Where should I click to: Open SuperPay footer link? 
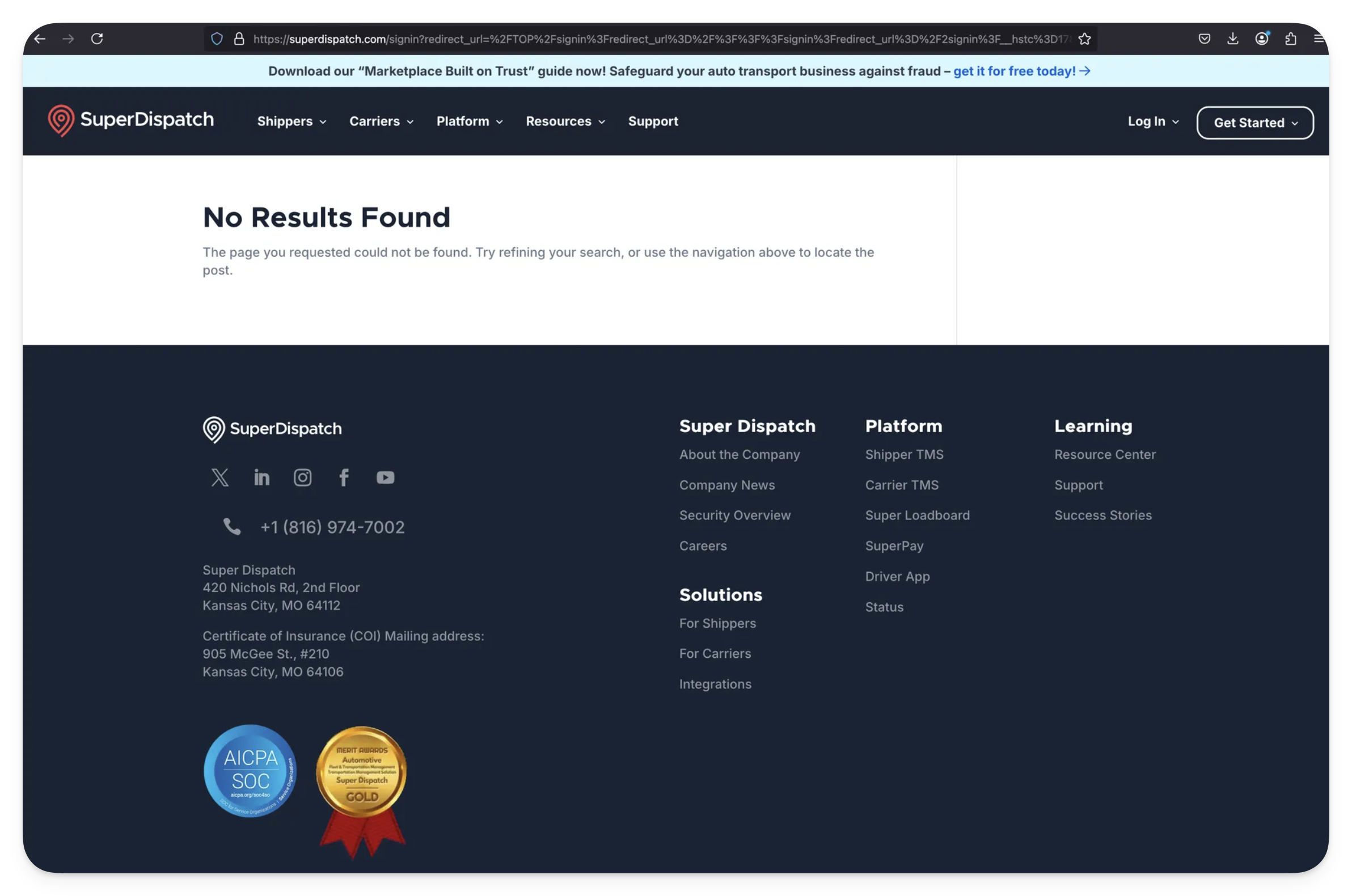894,546
